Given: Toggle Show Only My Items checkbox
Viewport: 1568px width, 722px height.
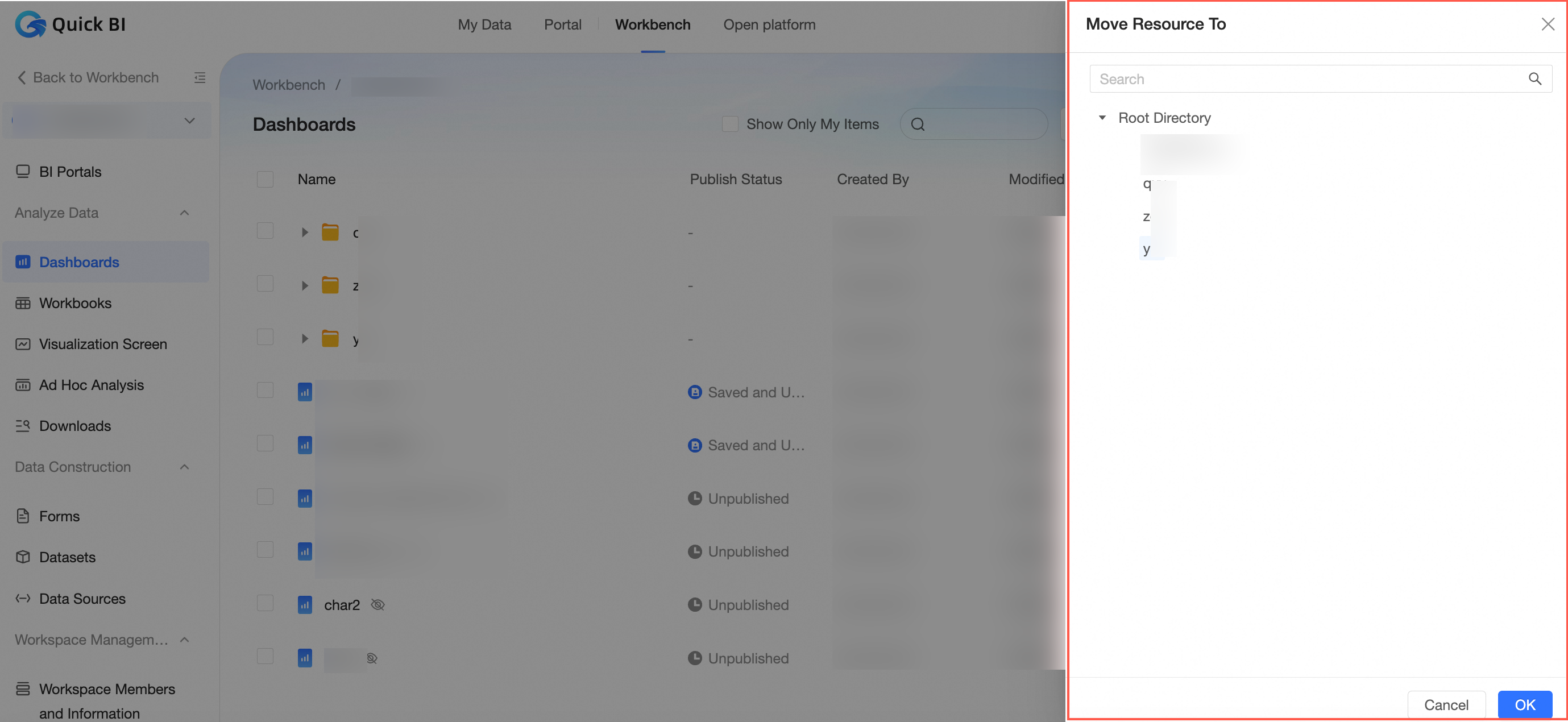Looking at the screenshot, I should (x=730, y=124).
